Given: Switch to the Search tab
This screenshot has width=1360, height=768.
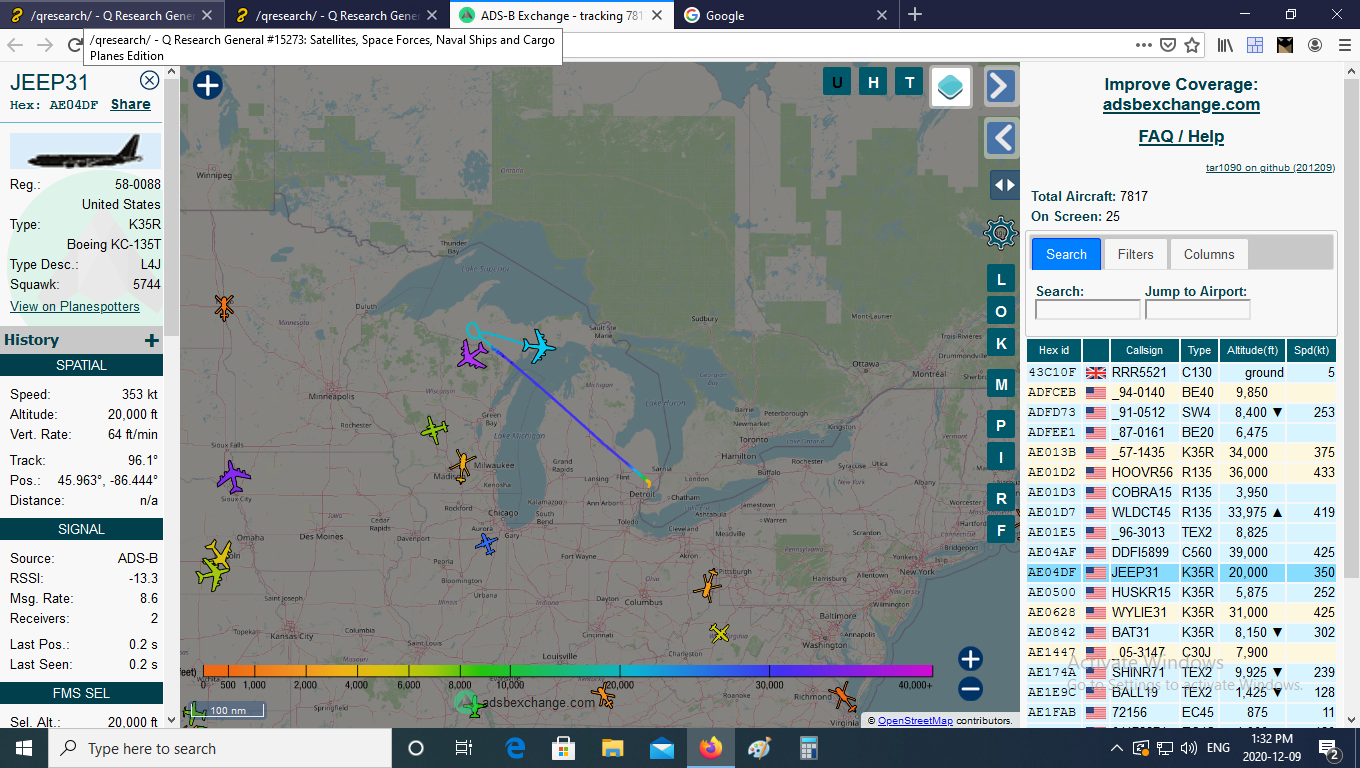Looking at the screenshot, I should point(1066,254).
